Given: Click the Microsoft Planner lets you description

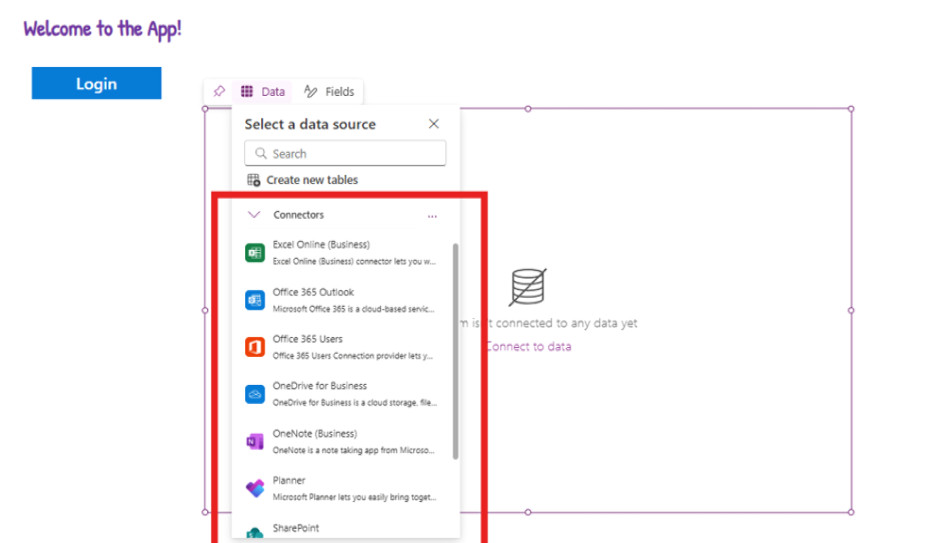Looking at the screenshot, I should pos(354,497).
